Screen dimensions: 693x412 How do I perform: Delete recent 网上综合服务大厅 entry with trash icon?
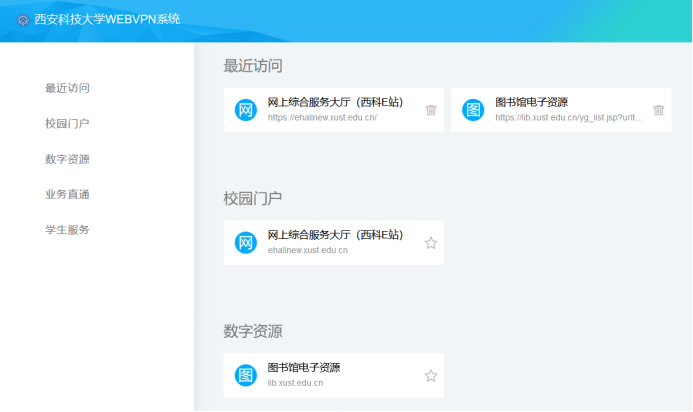point(431,110)
